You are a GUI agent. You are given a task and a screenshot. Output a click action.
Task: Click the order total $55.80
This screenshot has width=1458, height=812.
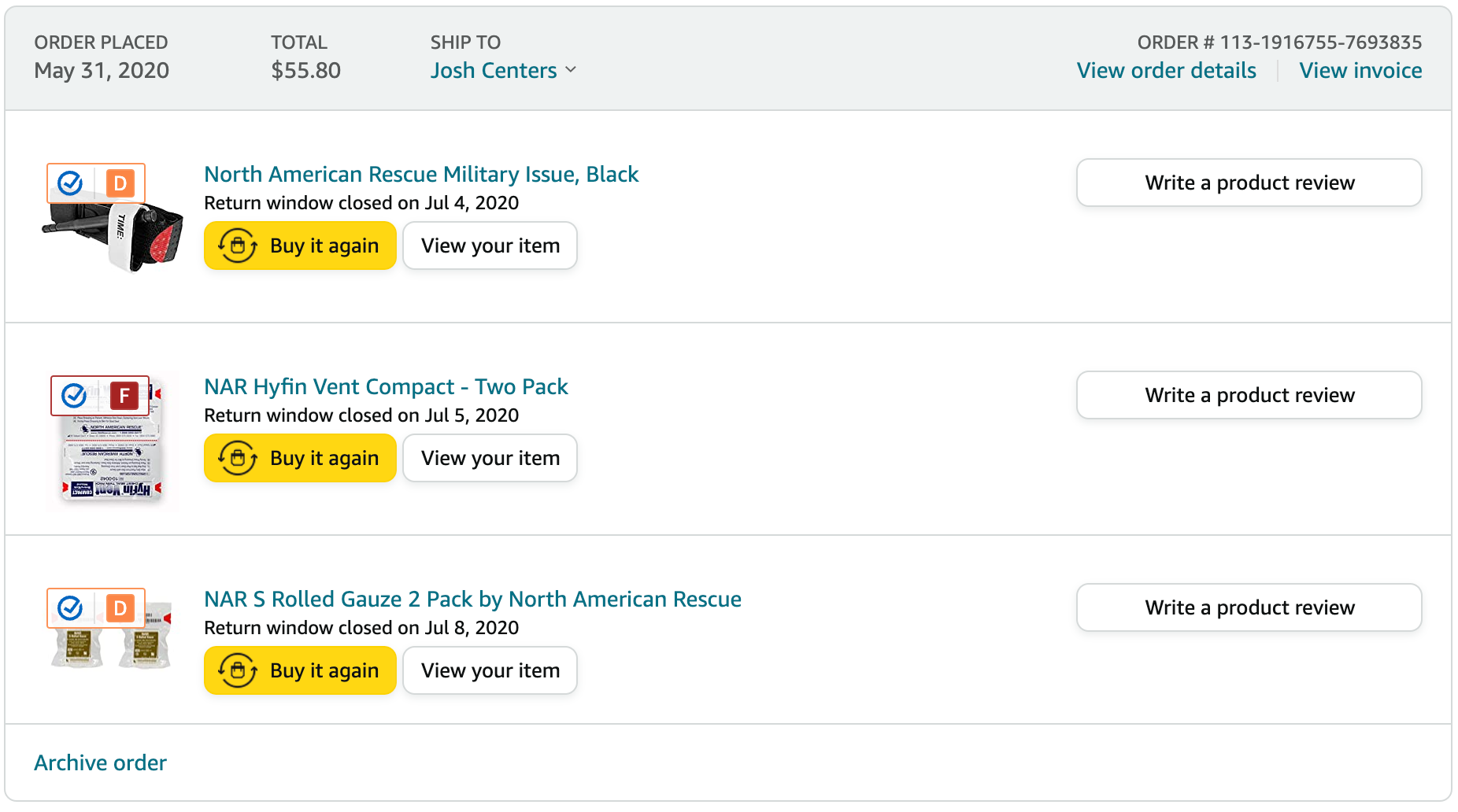pos(305,70)
